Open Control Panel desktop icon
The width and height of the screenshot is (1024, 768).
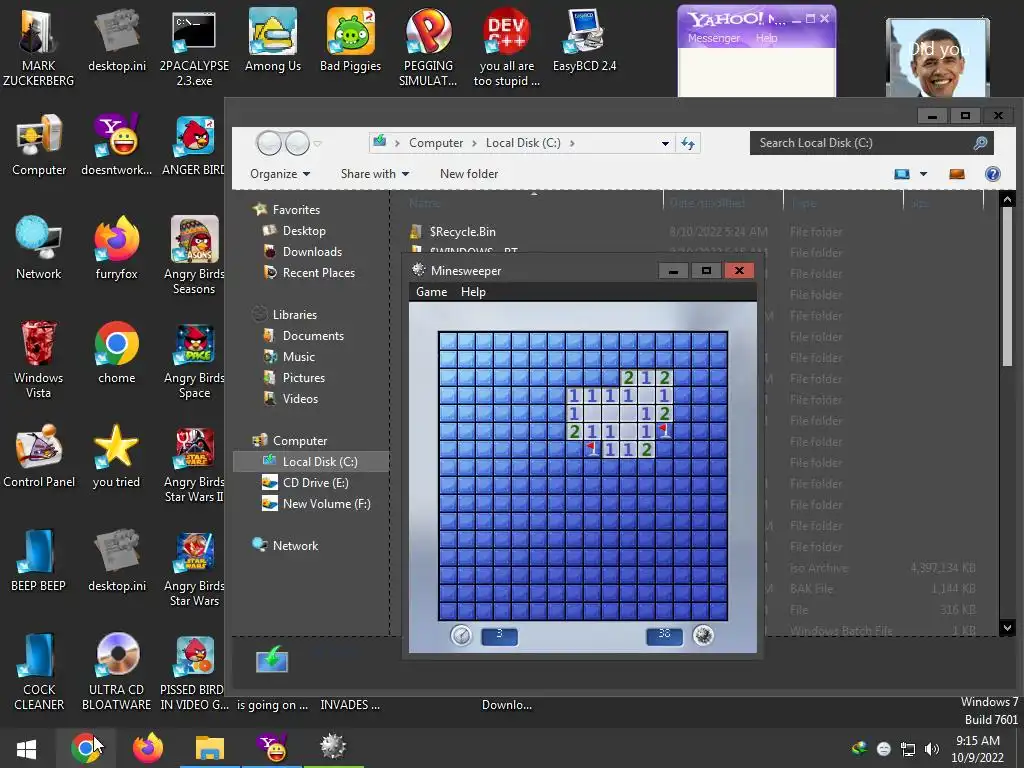coord(39,456)
